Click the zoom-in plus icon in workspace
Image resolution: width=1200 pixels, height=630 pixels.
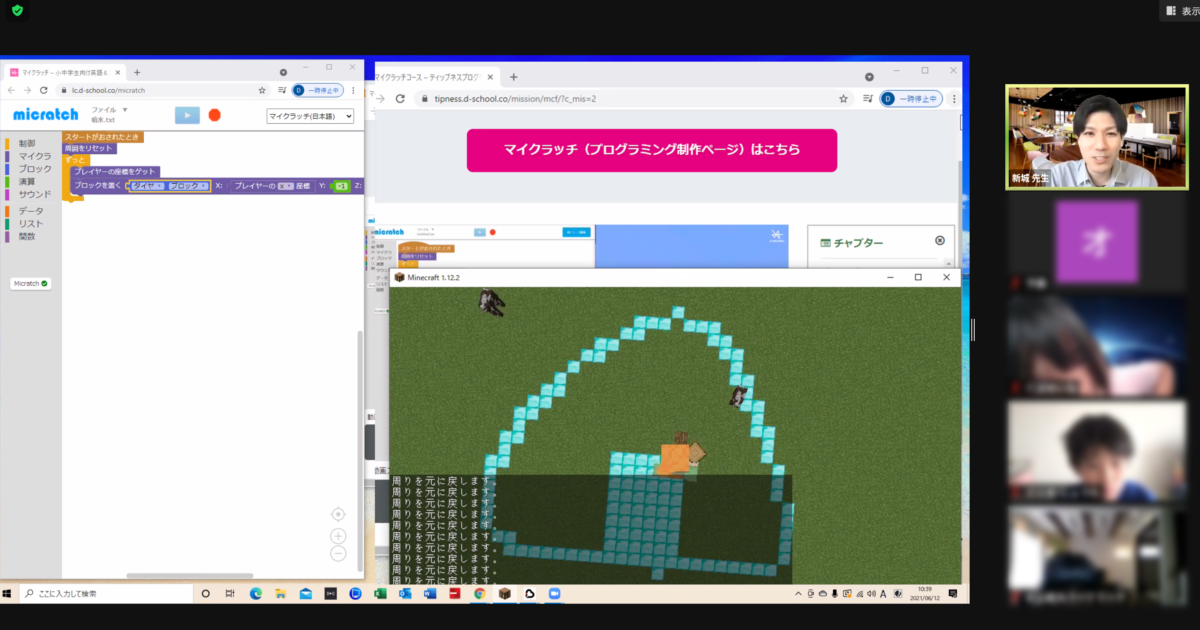pyautogui.click(x=338, y=536)
